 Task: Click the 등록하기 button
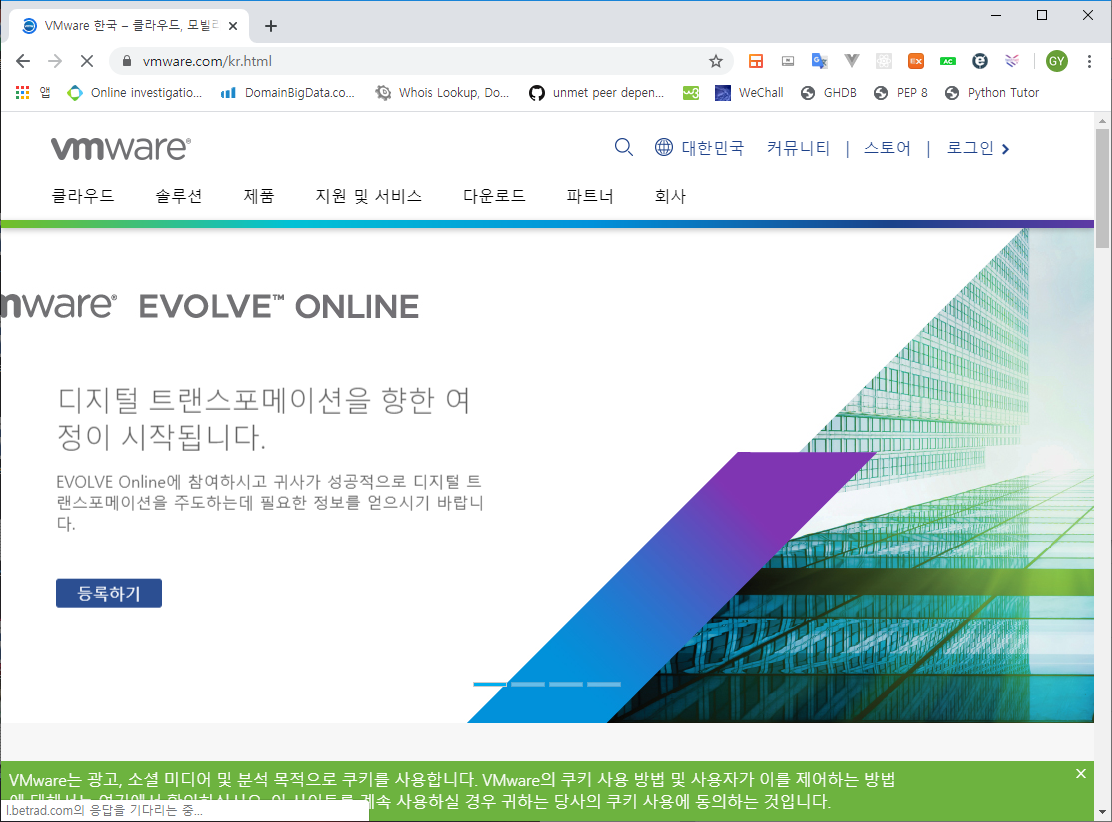click(x=109, y=593)
